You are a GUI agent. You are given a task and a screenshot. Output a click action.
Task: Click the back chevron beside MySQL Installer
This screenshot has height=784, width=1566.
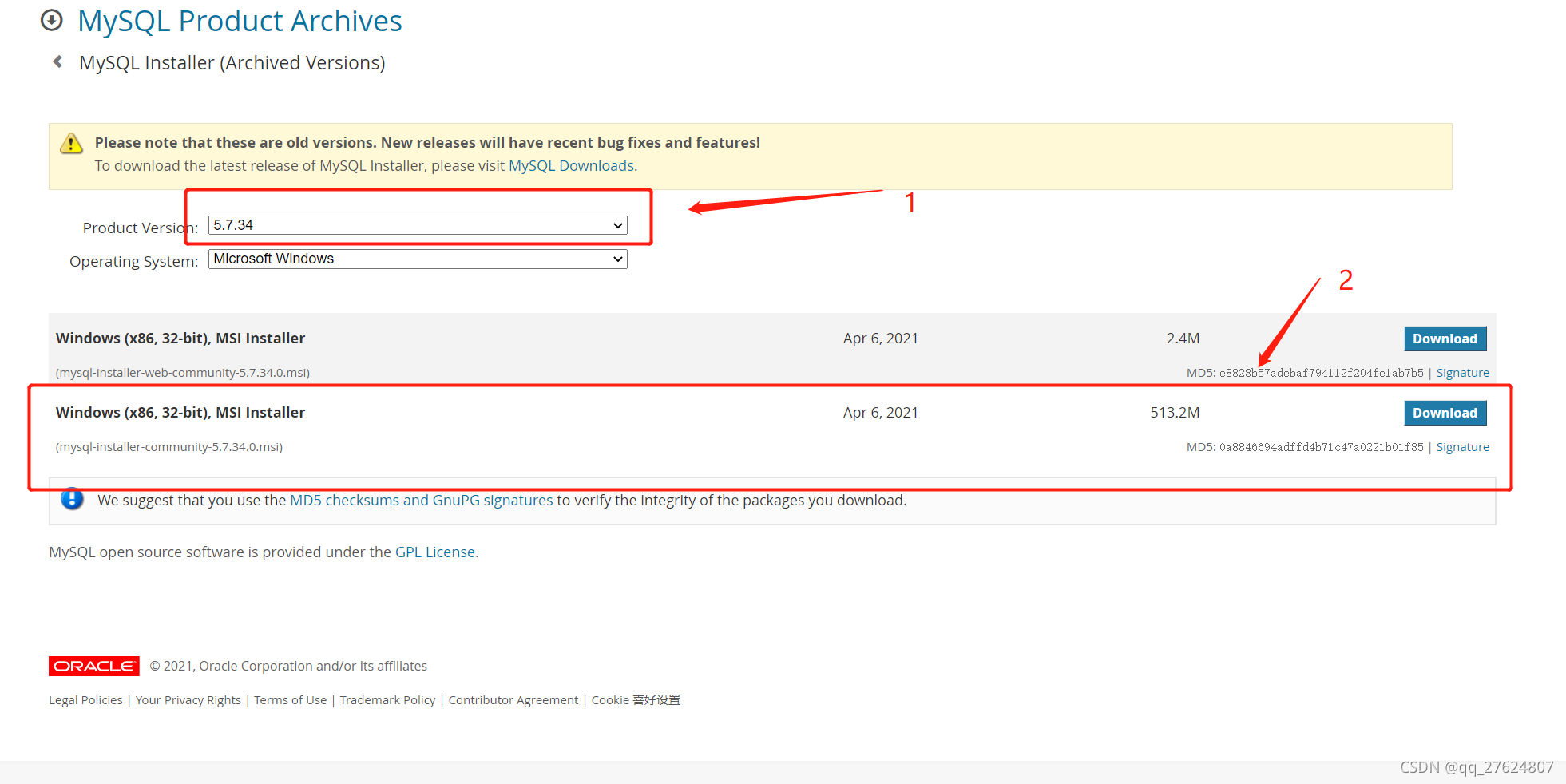point(57,61)
